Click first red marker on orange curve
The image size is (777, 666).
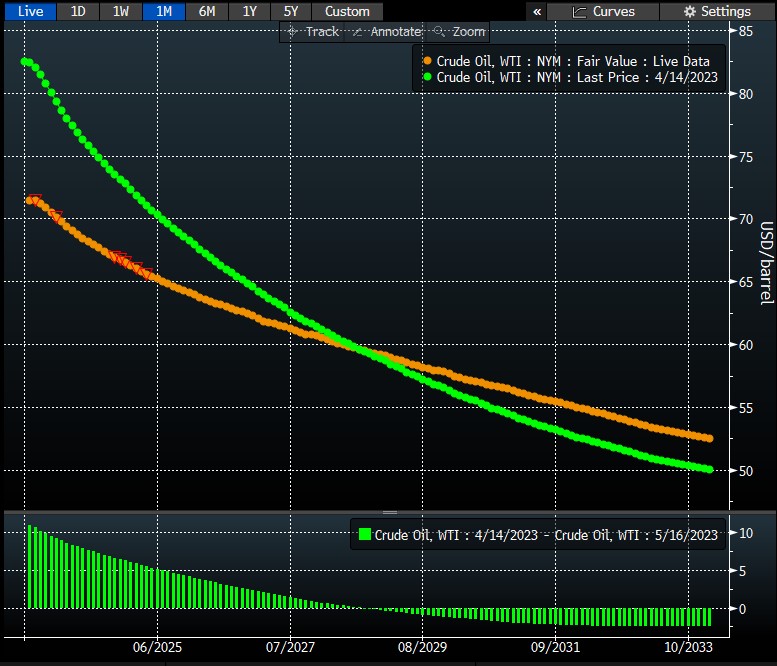tap(35, 200)
